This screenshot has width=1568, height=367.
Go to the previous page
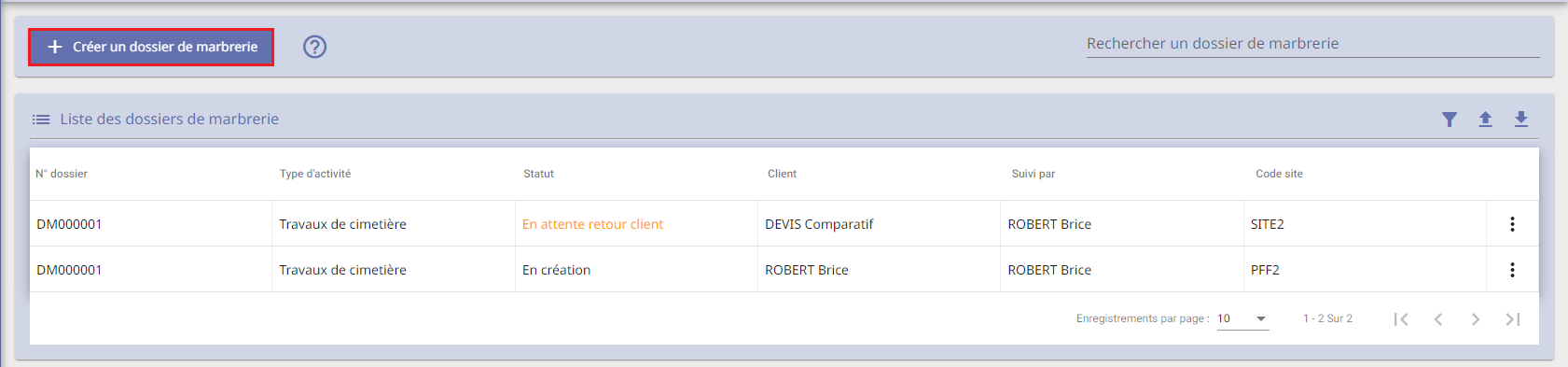pyautogui.click(x=1438, y=319)
